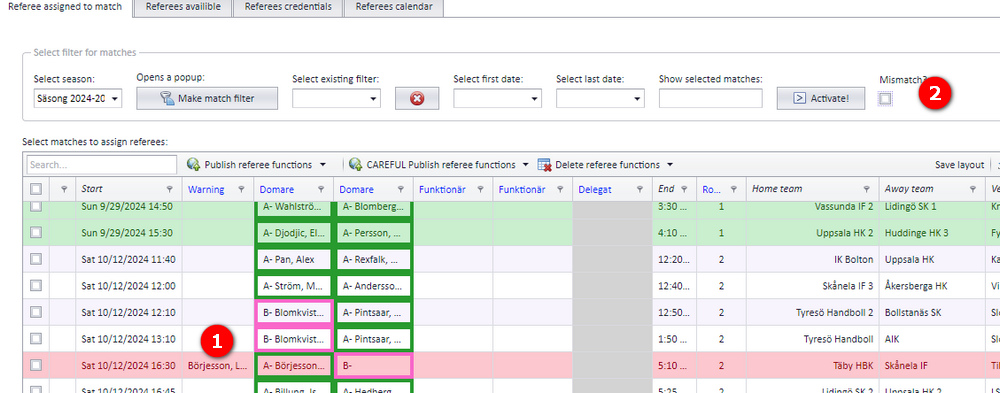Click the A- Persson referee cell
The image size is (1000, 393).
(x=374, y=233)
